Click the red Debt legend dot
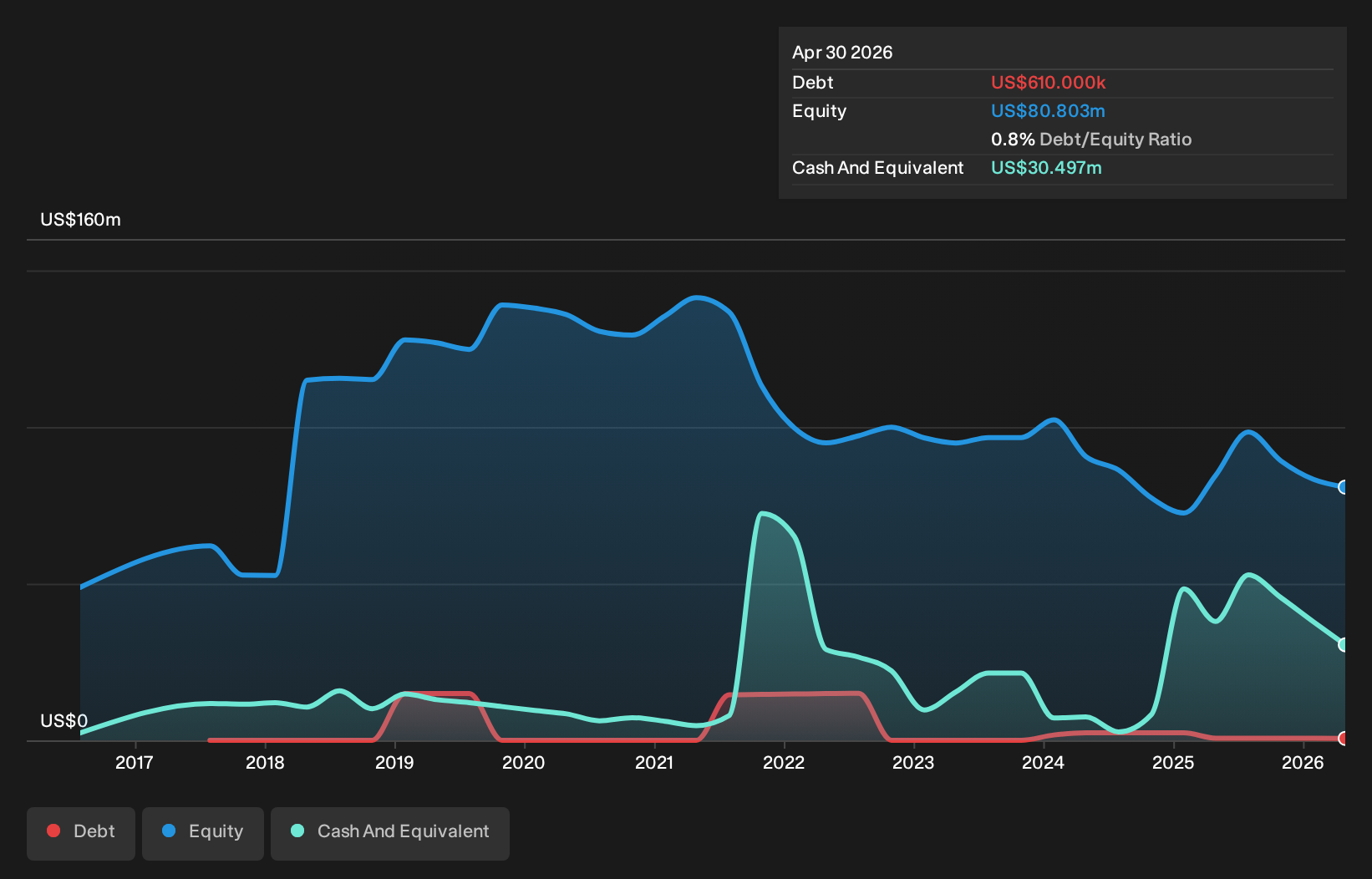Viewport: 1372px width, 879px height. (53, 831)
